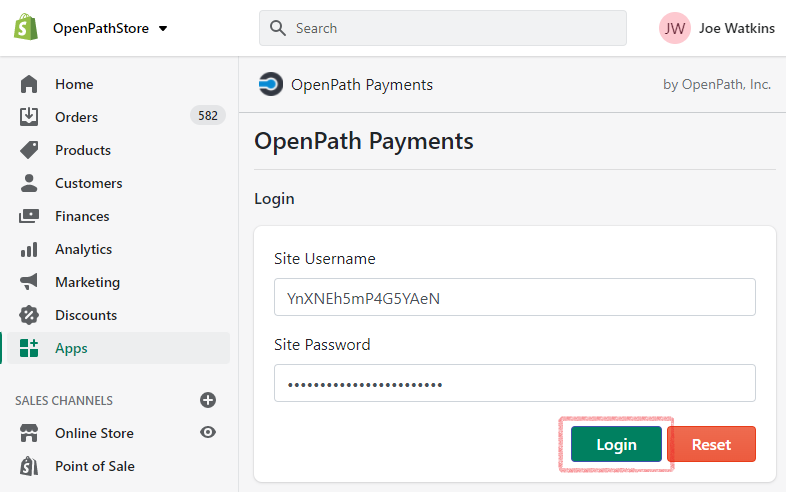
Task: Open the Orders section
Action: tap(76, 117)
